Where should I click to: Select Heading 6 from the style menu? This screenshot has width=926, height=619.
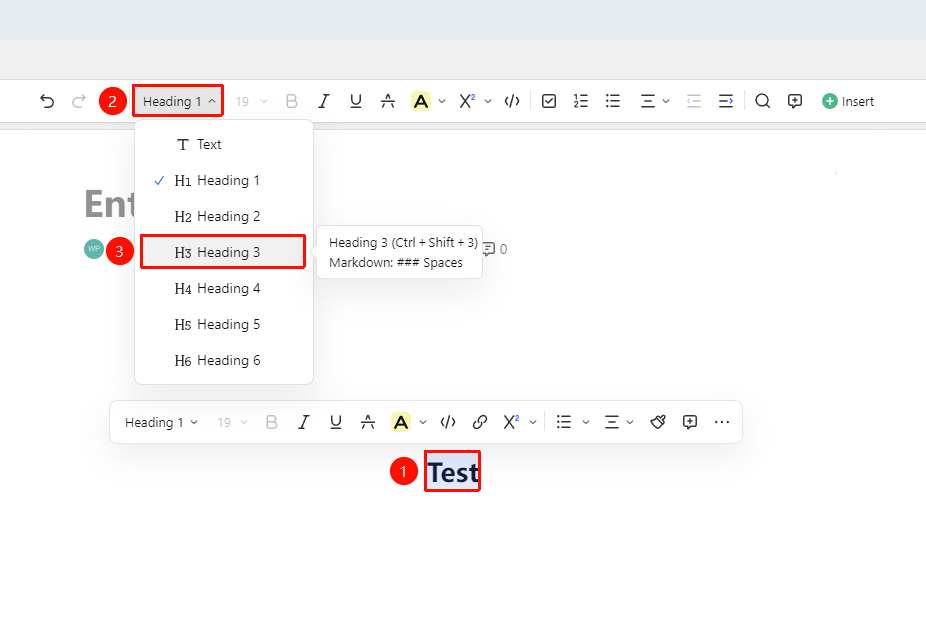[x=224, y=361]
